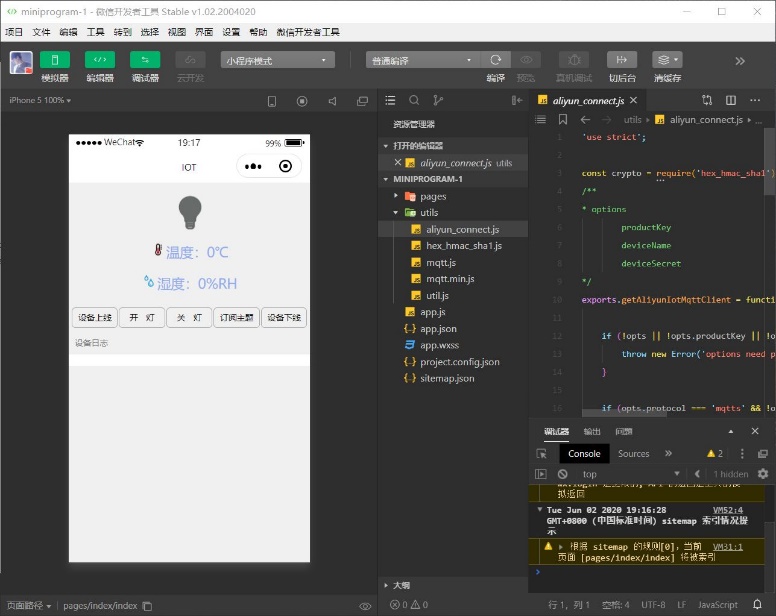Switch to the Sources tab in the debugger
The width and height of the screenshot is (776, 616).
tap(633, 453)
